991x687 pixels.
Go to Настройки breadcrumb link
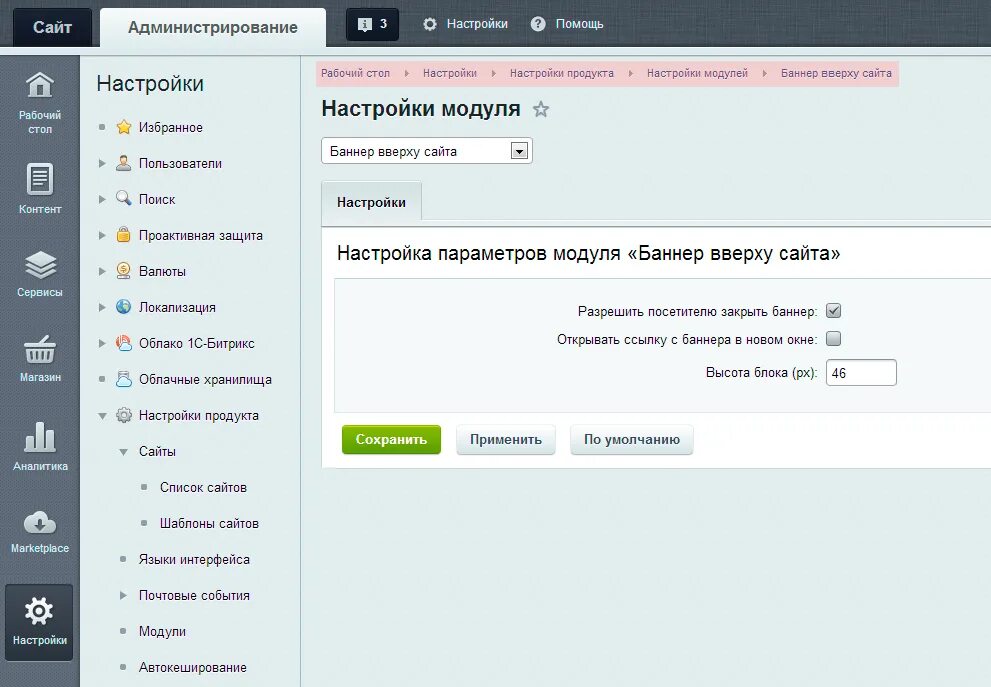450,73
